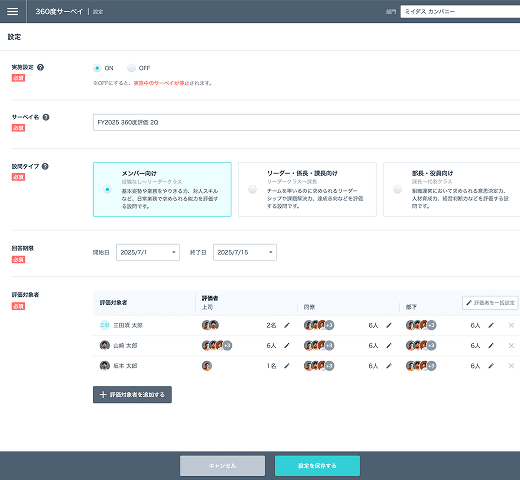Image resolution: width=520 pixels, height=480 pixels.
Task: Remove first evaluatee row with X icon
Action: pos(511,325)
